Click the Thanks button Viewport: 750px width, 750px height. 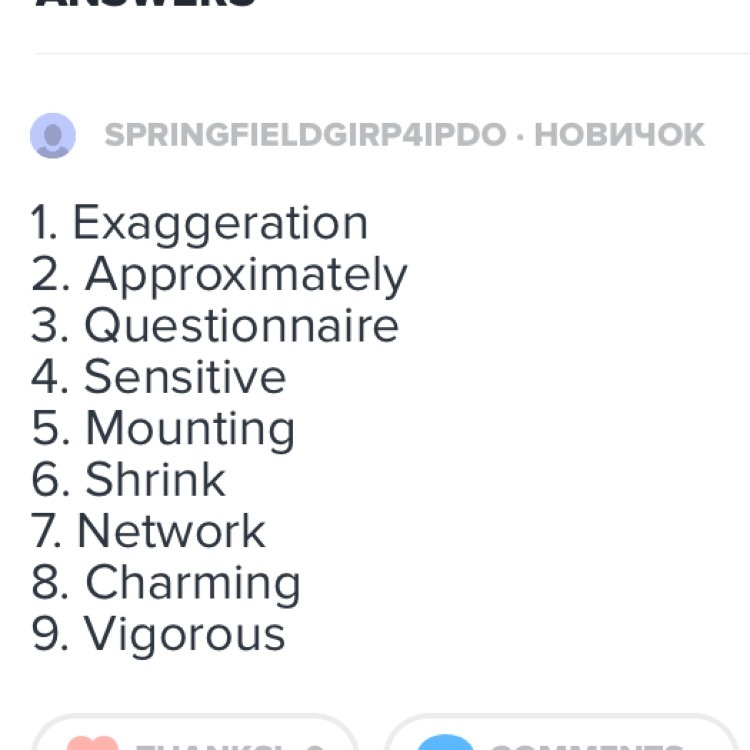click(195, 732)
